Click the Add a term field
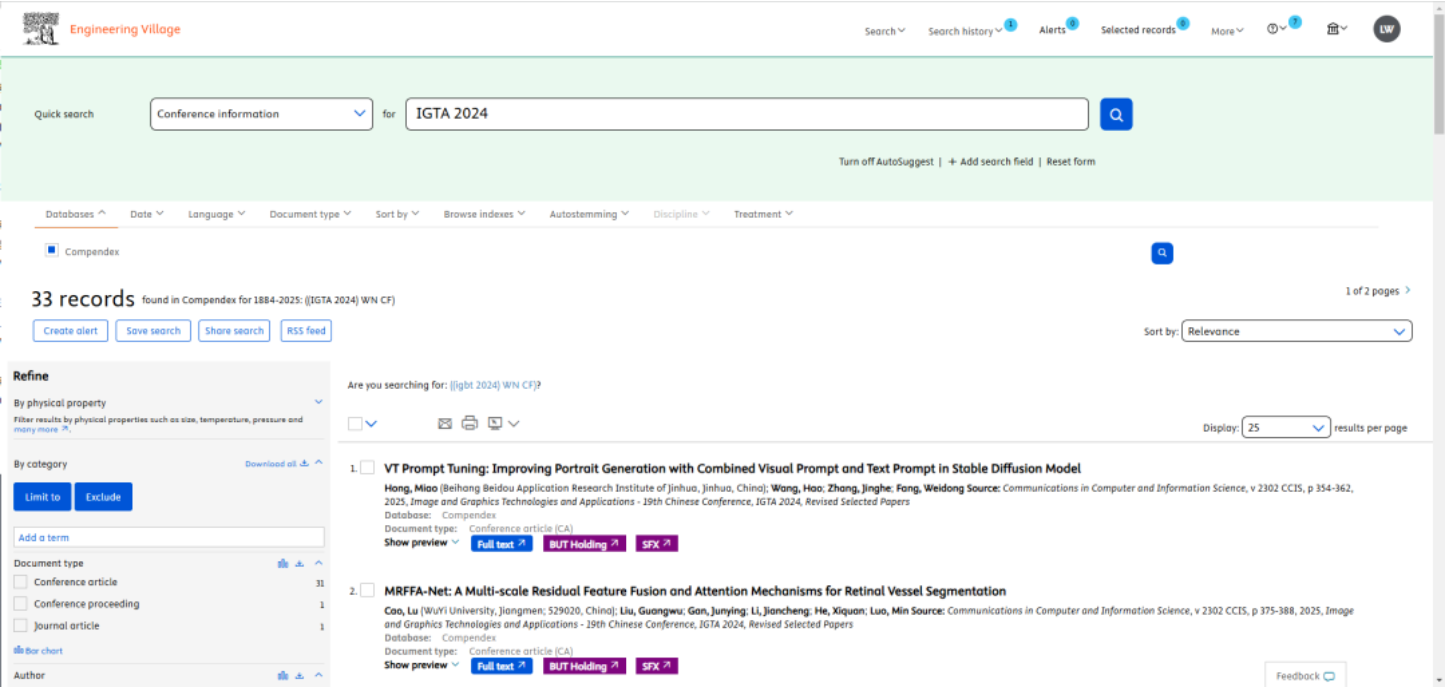This screenshot has width=1451, height=692. [169, 538]
